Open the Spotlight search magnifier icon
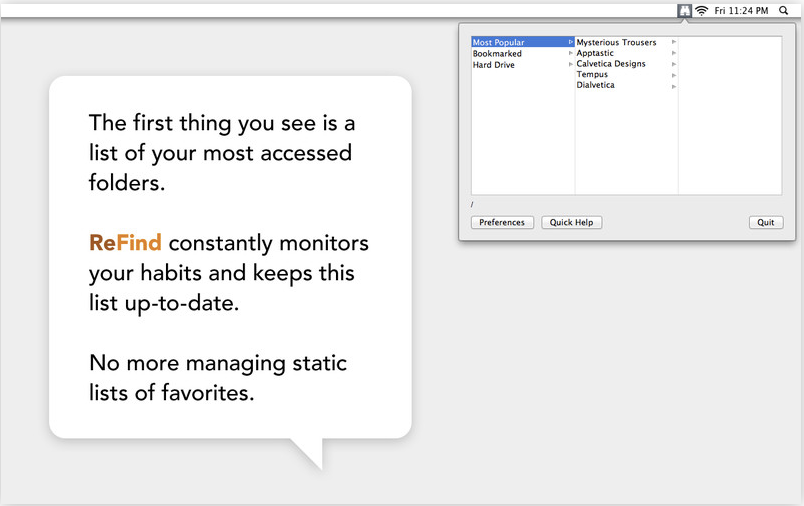804x506 pixels. pos(783,10)
